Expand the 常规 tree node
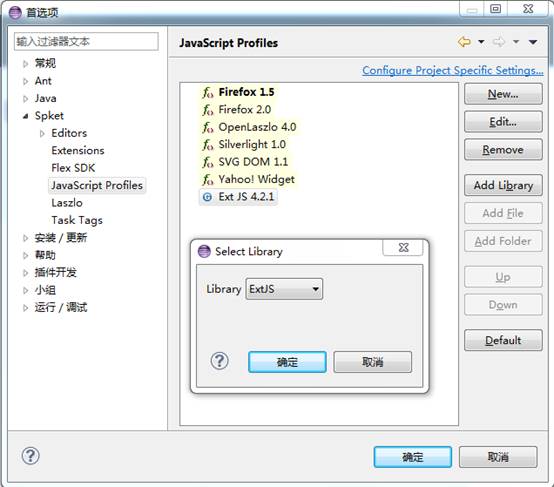Viewport: 554px width, 487px height. coord(25,64)
